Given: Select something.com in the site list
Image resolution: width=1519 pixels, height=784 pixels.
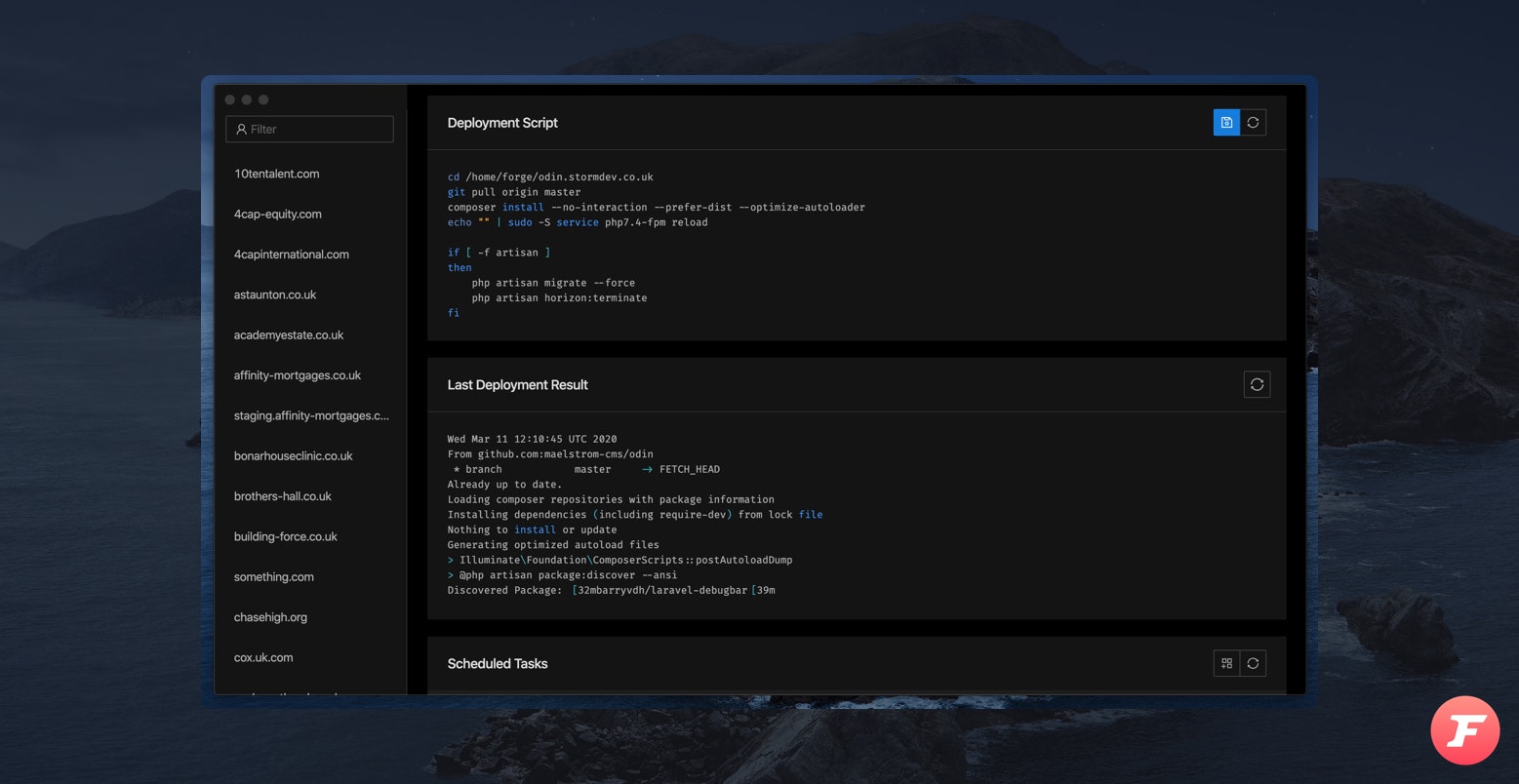Looking at the screenshot, I should pyautogui.click(x=273, y=576).
